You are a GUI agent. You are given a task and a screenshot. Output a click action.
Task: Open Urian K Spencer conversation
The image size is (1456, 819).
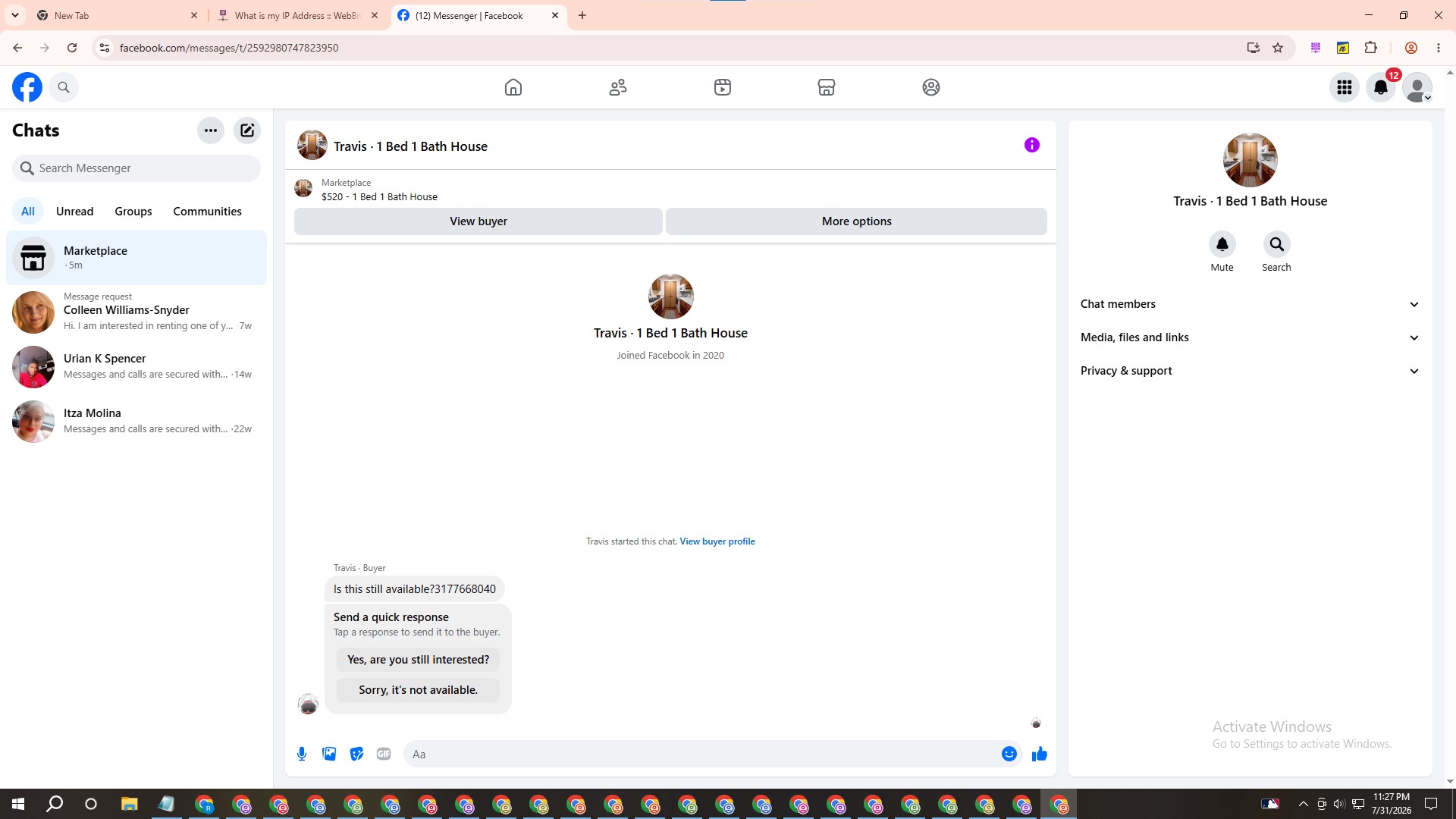click(x=136, y=367)
